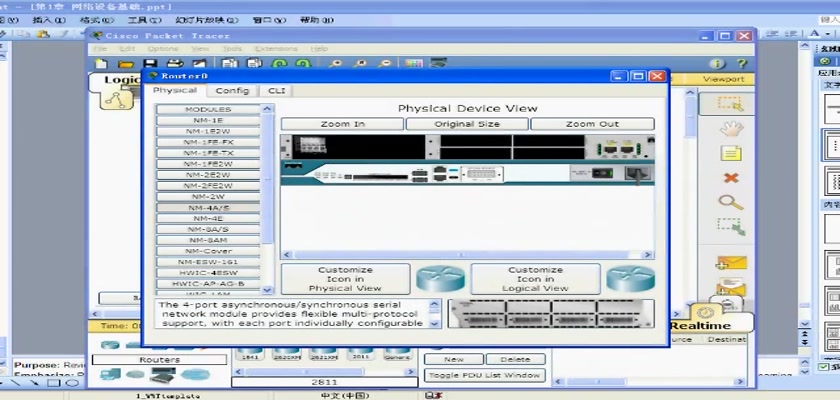Click the blue Network Information icon

(x=717, y=64)
